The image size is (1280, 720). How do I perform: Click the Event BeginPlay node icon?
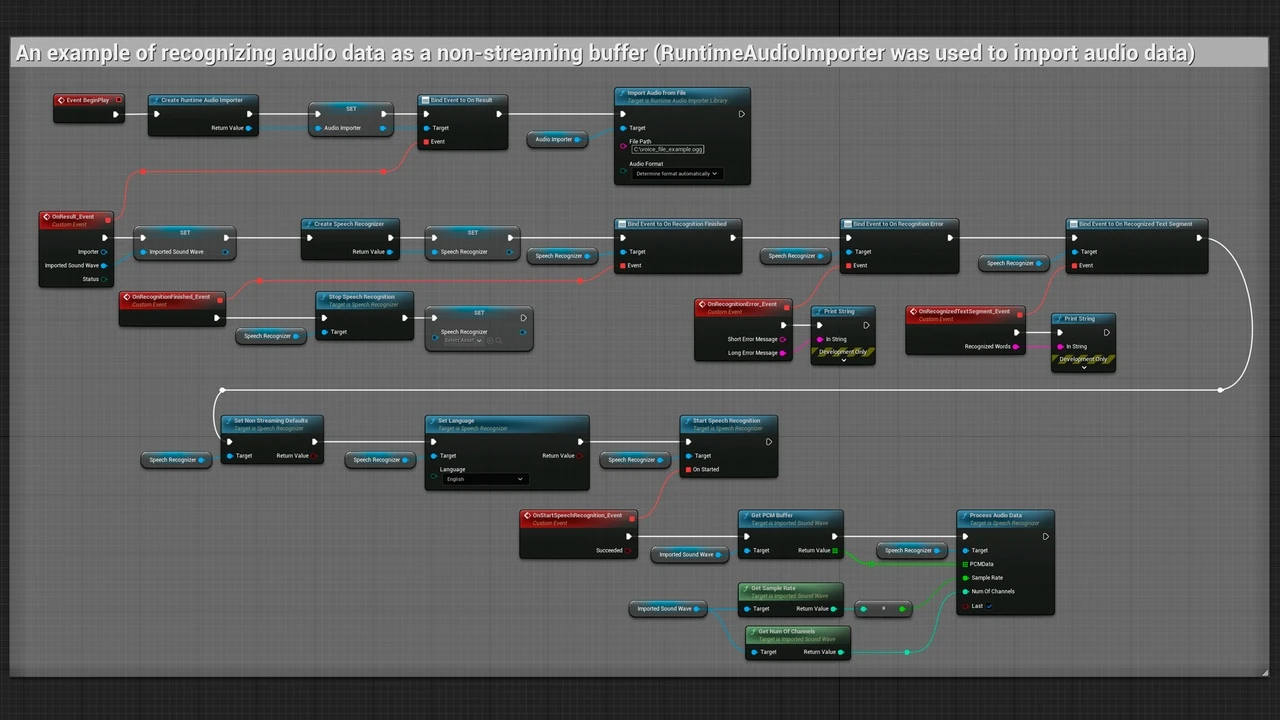click(x=60, y=100)
